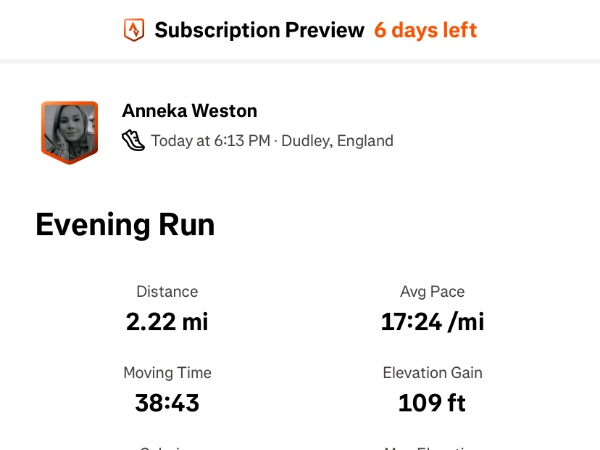This screenshot has height=450, width=600.
Task: Select the 109 ft elevation value
Action: 432,403
